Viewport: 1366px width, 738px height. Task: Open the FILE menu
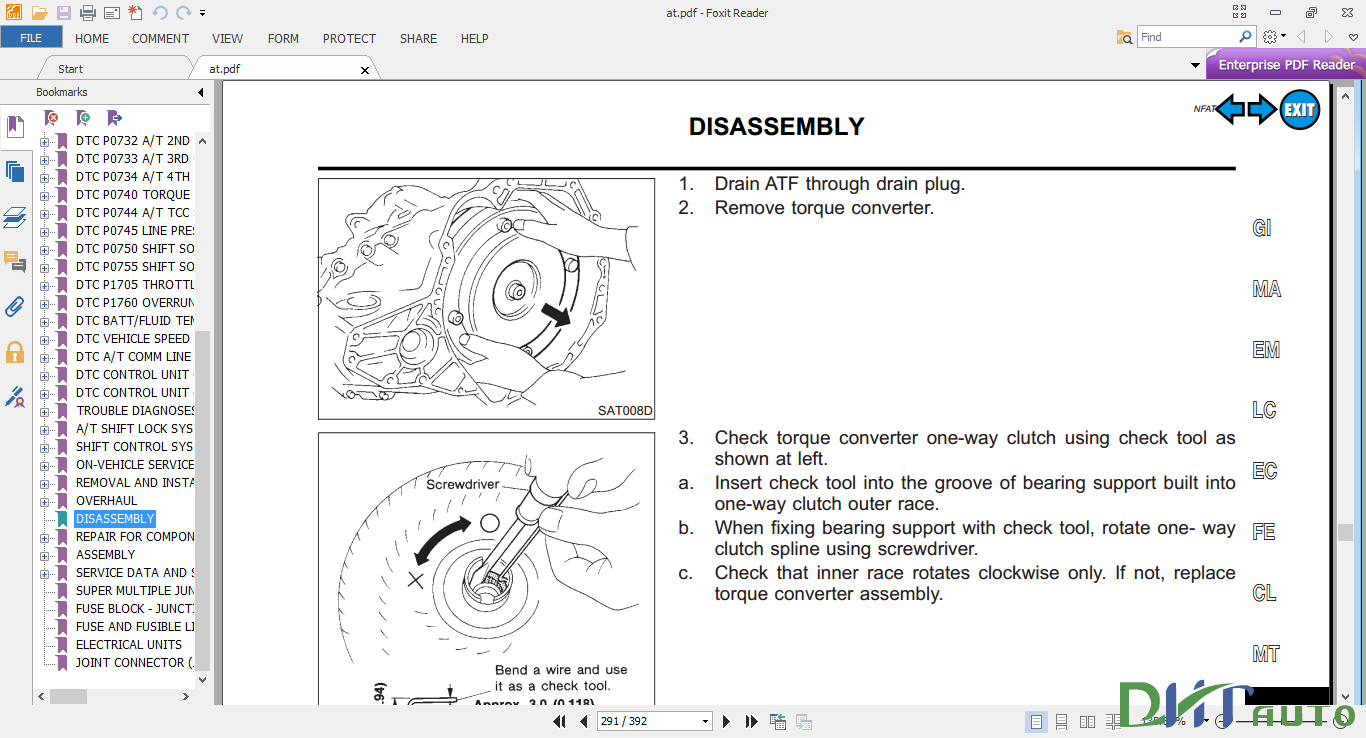(31, 38)
